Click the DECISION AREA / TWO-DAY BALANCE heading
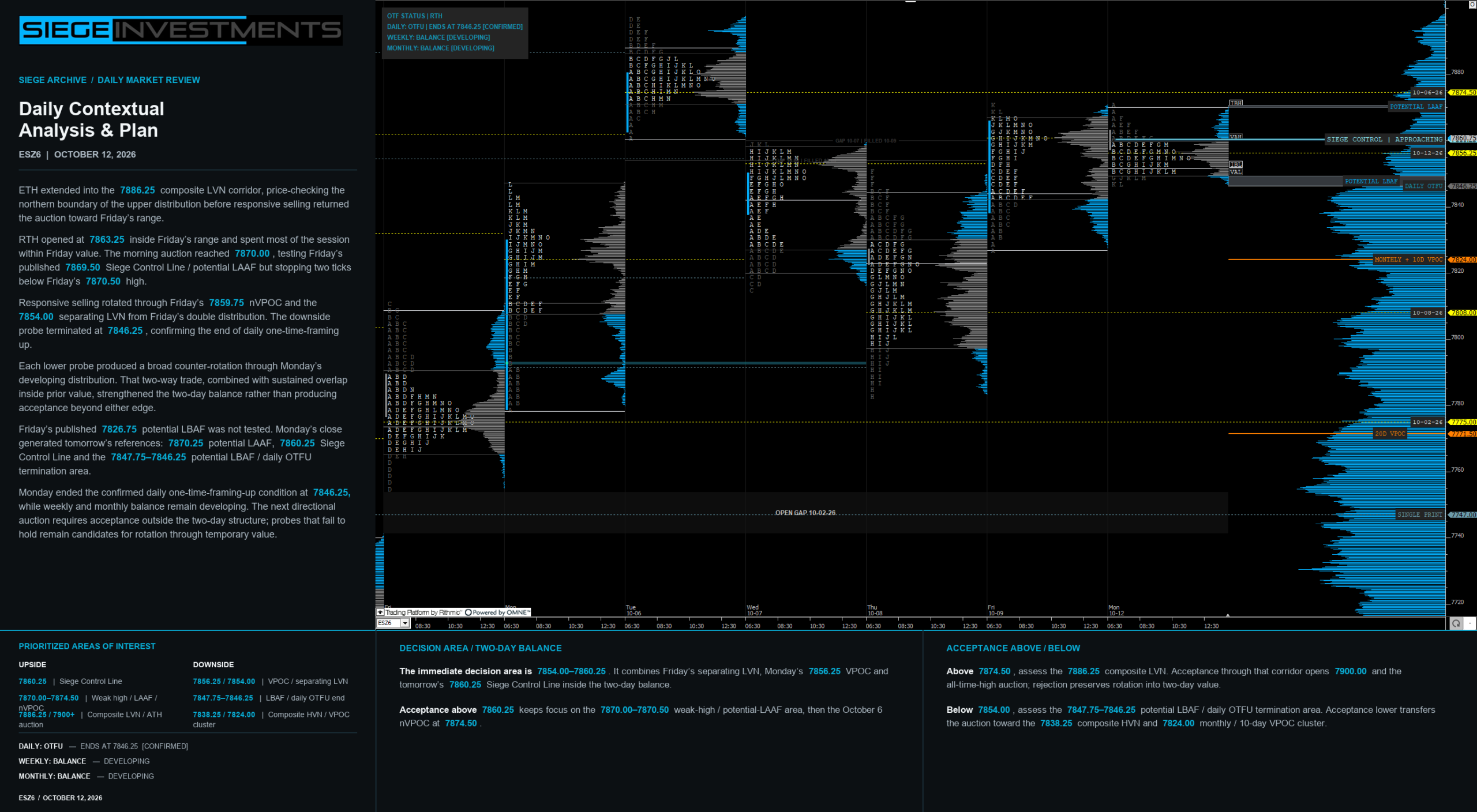 pos(480,648)
